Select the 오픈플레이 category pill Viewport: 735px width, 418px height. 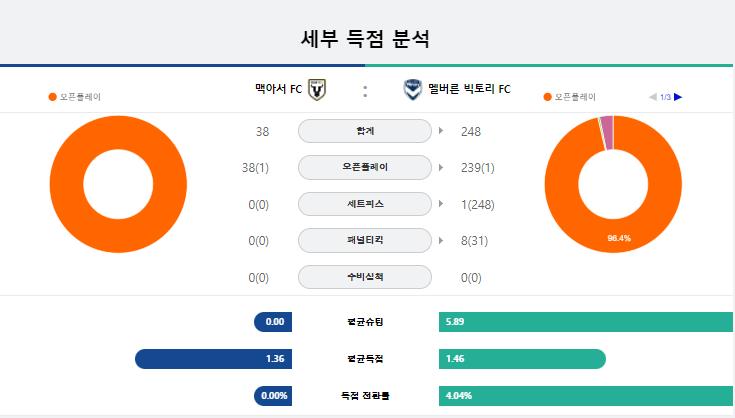(365, 167)
